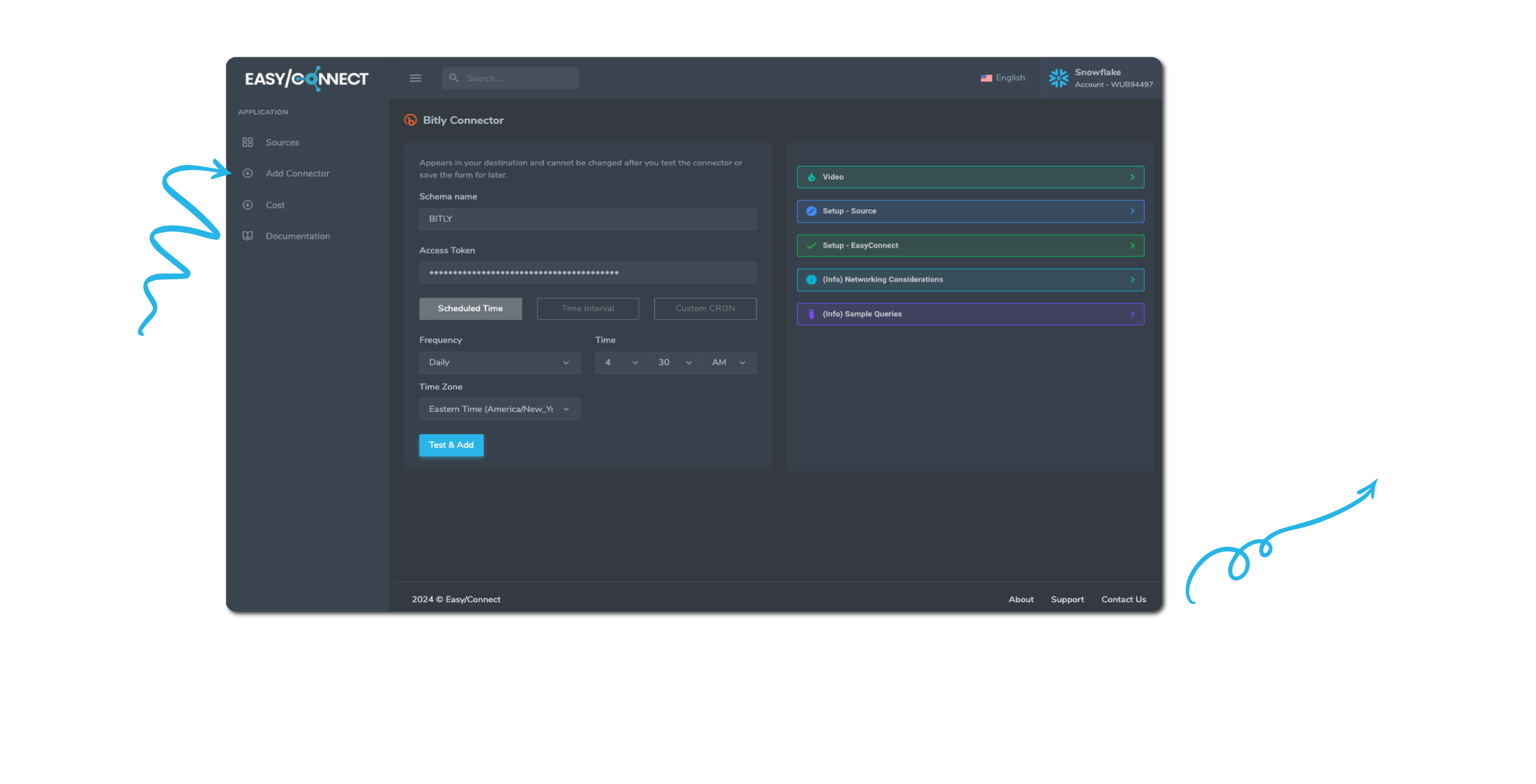The height and width of the screenshot is (784, 1536).
Task: Expand the Sample Queries chevron
Action: pos(1132,314)
